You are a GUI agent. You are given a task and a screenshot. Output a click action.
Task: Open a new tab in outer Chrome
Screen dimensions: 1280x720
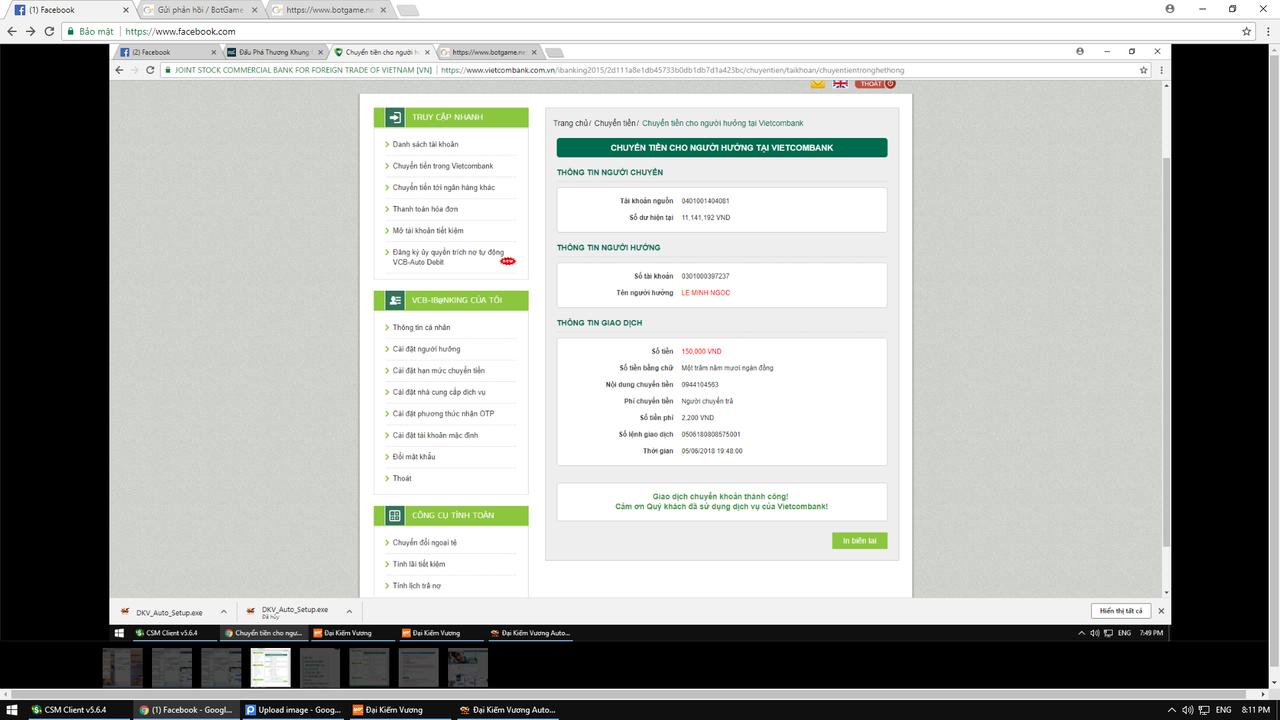[x=408, y=11]
